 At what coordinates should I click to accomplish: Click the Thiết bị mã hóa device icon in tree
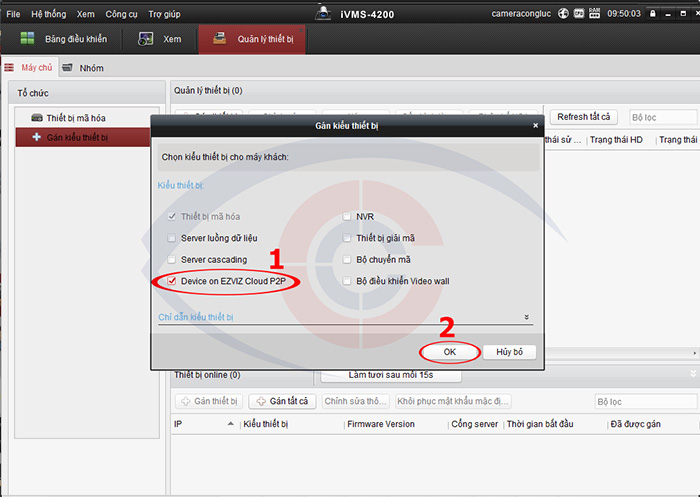pyautogui.click(x=37, y=118)
